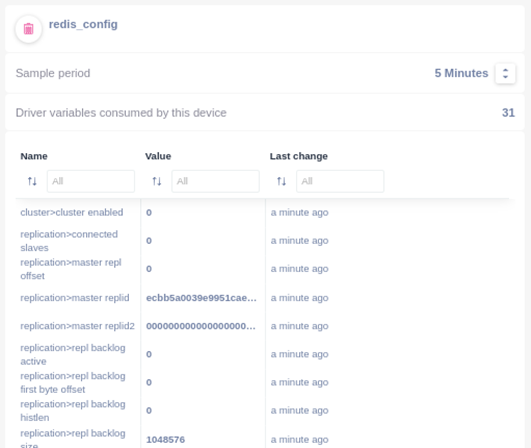Click the 31 driver variables count
The image size is (531, 448).
tap(508, 113)
